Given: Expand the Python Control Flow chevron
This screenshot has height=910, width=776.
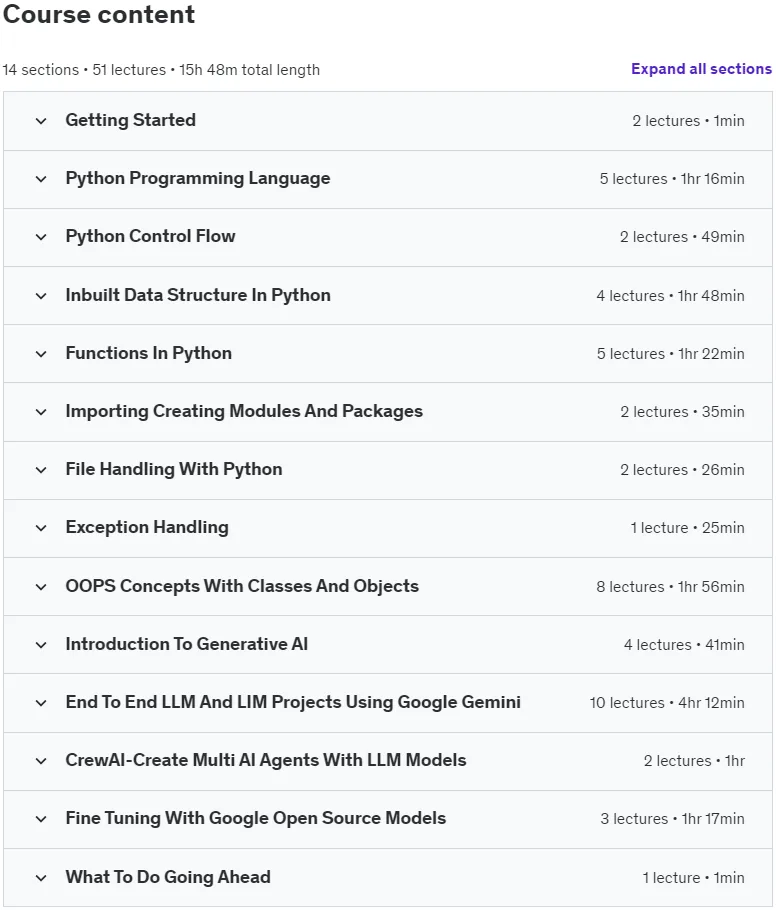Looking at the screenshot, I should pos(41,237).
